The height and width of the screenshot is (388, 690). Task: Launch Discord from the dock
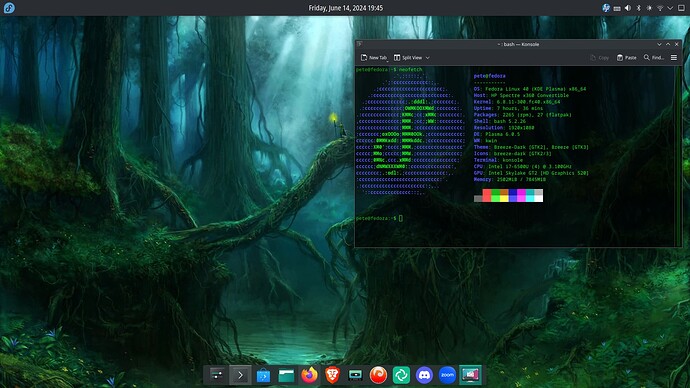point(424,375)
